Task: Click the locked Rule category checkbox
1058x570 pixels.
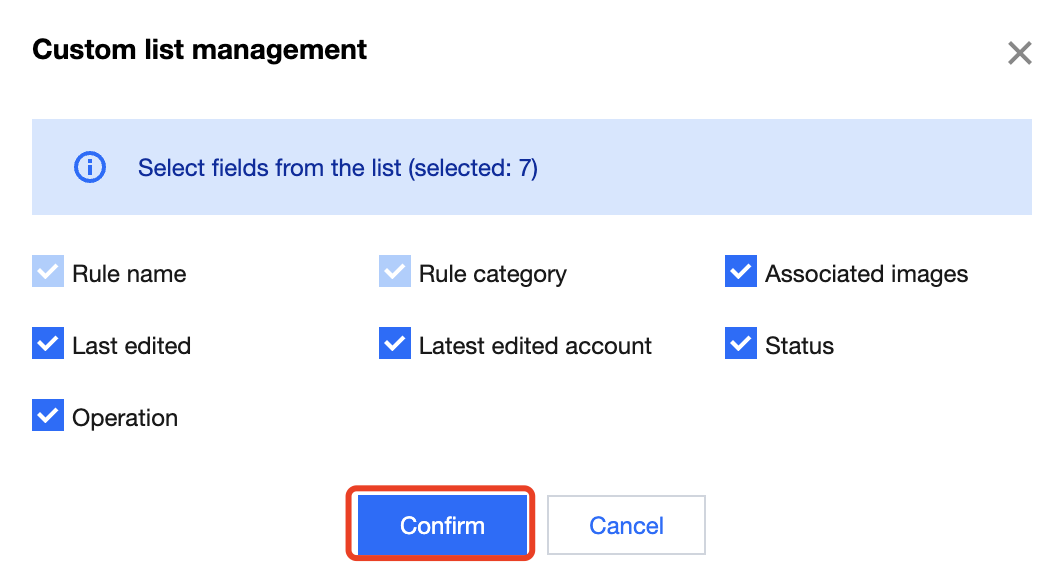Action: [395, 273]
